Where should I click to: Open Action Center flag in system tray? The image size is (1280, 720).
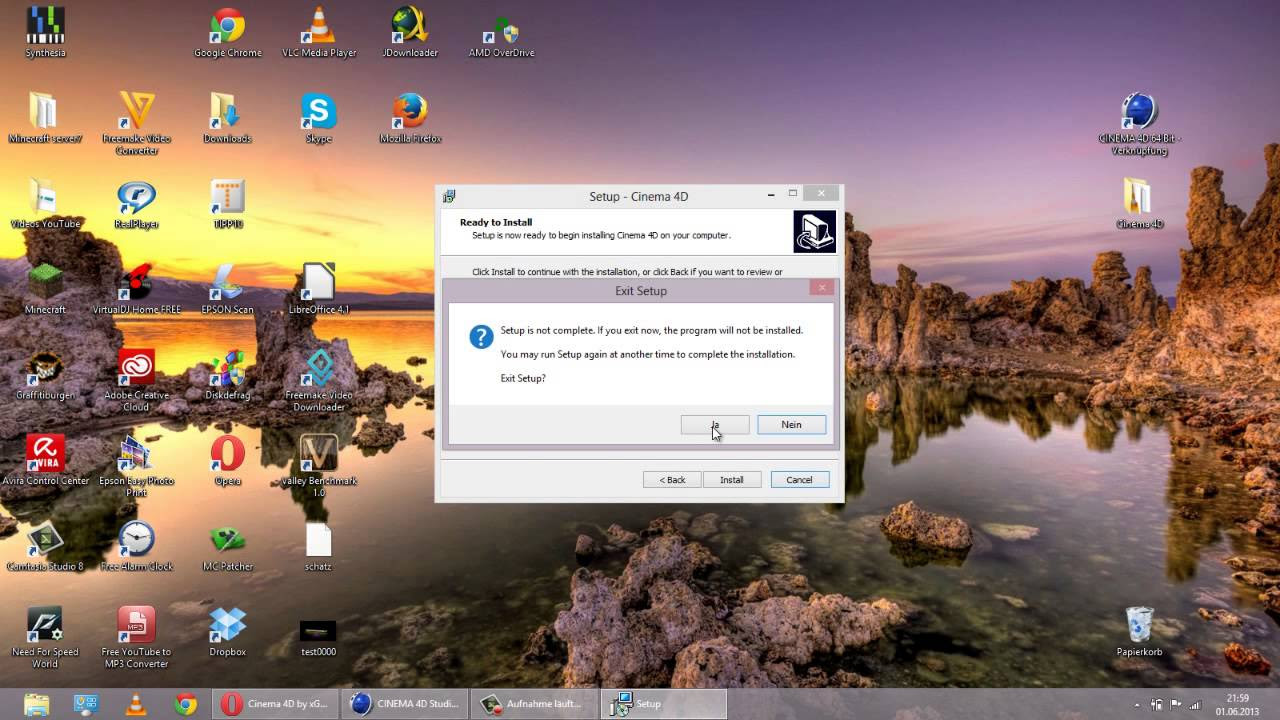pyautogui.click(x=1176, y=704)
